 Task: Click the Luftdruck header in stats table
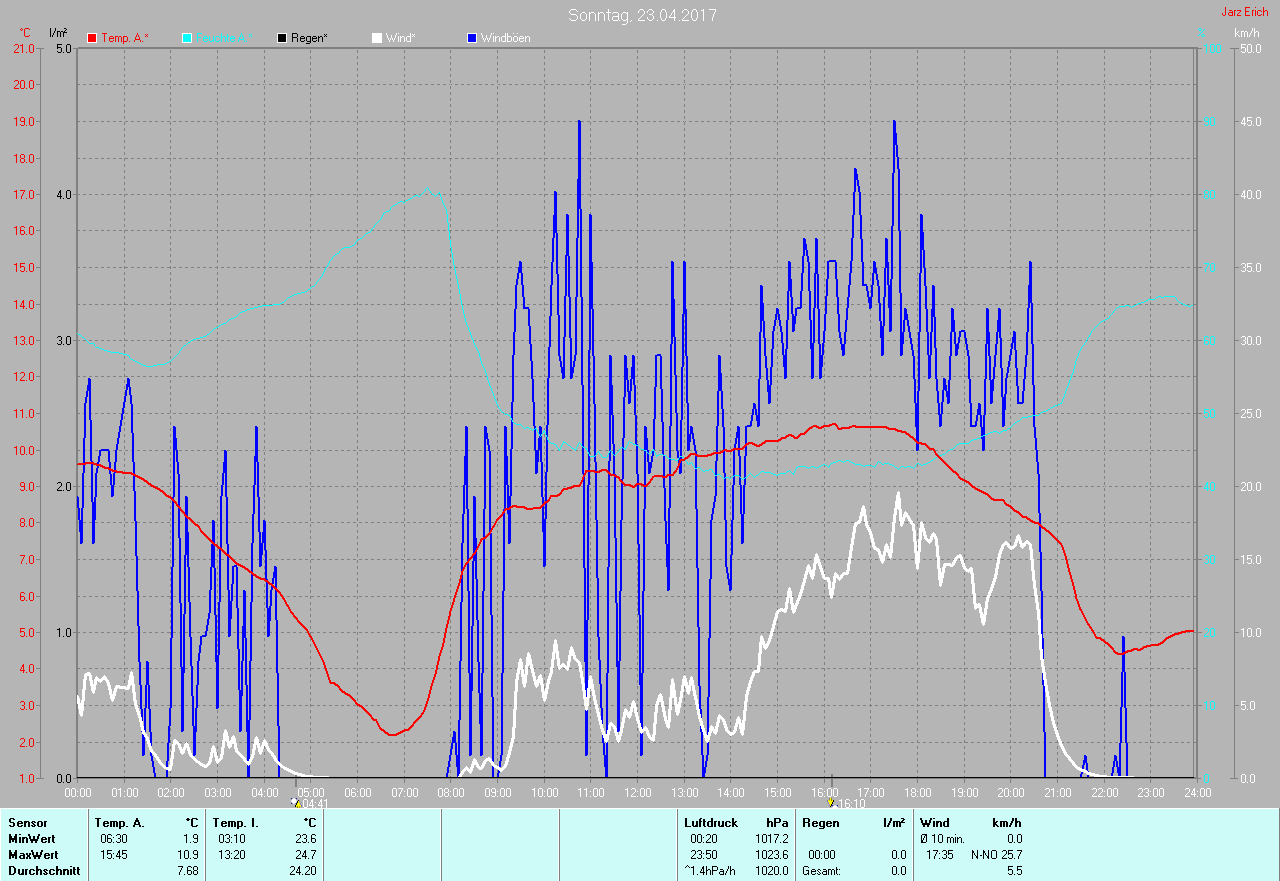pyautogui.click(x=710, y=823)
